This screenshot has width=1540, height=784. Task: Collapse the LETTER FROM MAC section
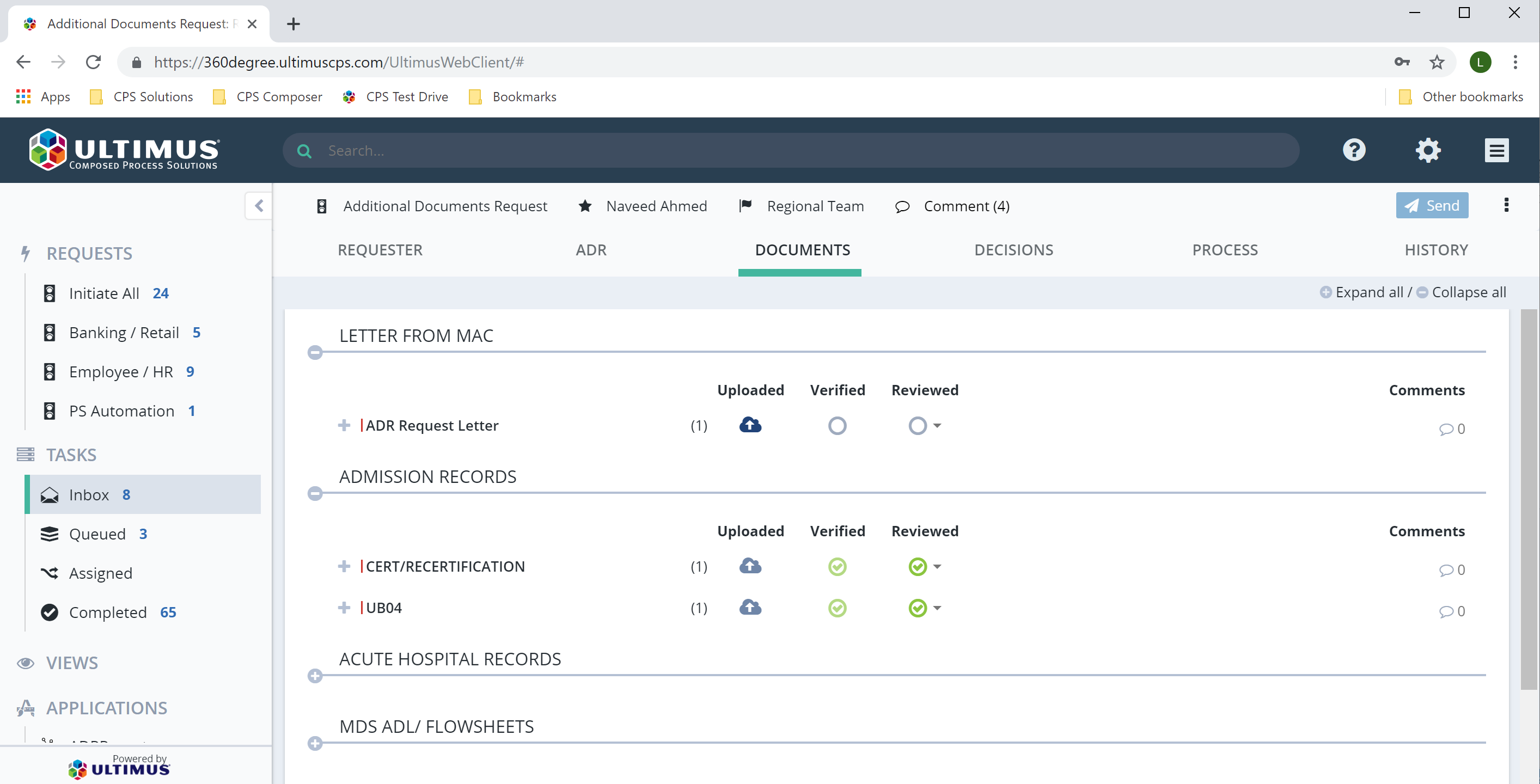point(315,352)
